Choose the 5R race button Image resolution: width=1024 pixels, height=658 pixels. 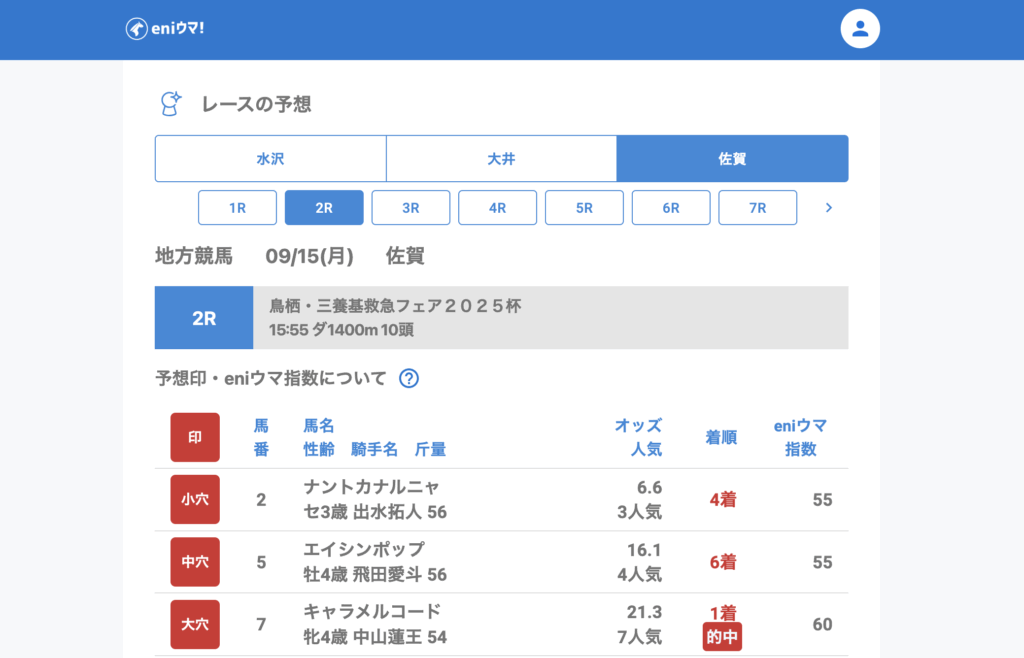(584, 208)
